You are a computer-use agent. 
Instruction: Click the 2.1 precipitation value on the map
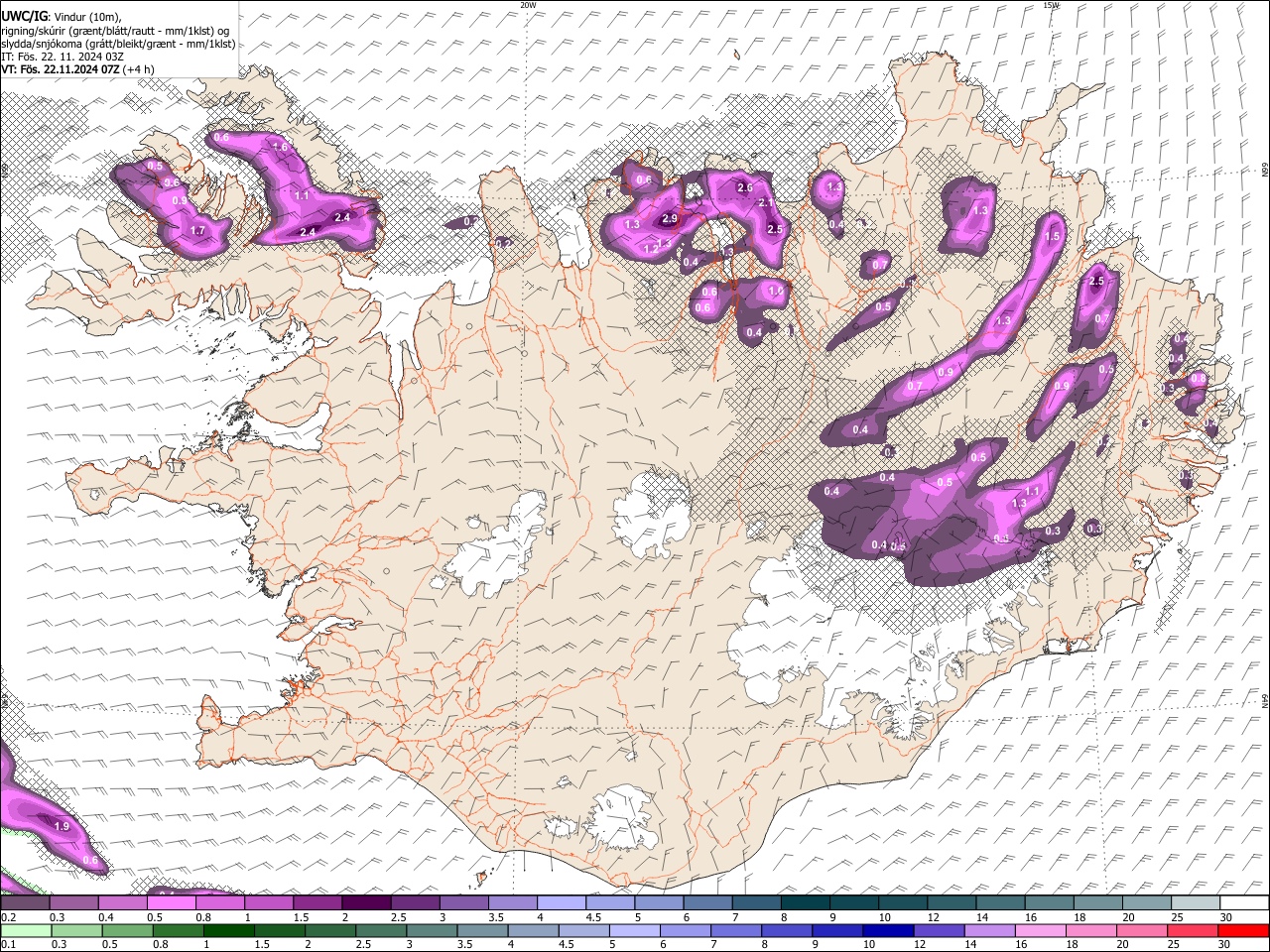pyautogui.click(x=765, y=202)
